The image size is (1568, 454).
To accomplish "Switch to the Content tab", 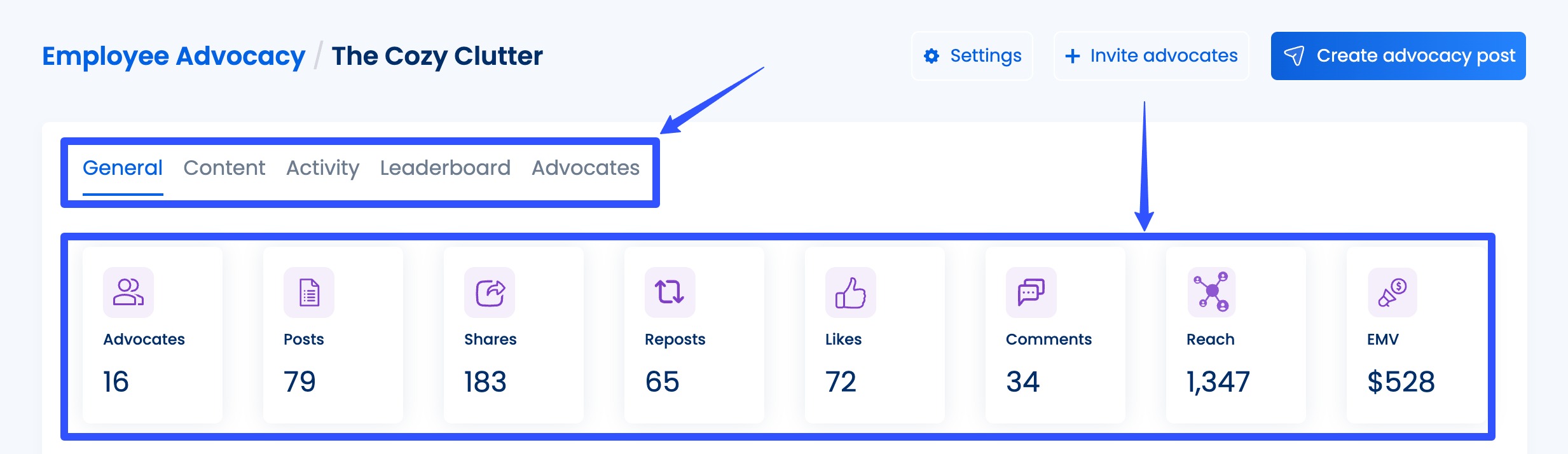I will click(224, 168).
